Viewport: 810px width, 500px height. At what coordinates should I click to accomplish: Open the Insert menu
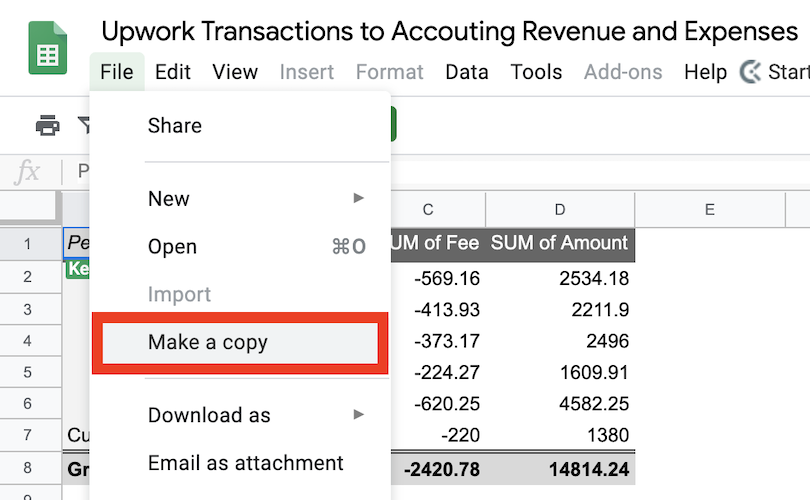pyautogui.click(x=307, y=72)
